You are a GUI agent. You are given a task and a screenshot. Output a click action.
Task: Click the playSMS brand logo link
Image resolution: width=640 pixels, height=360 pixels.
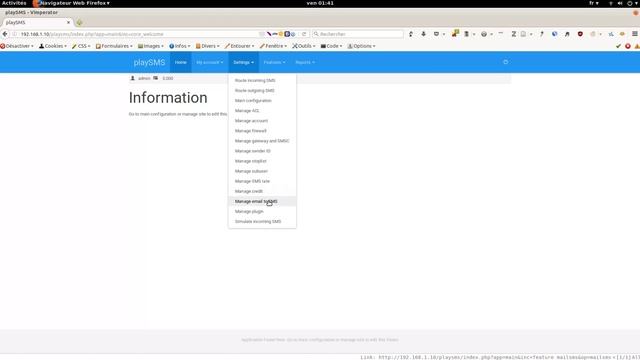tap(149, 62)
